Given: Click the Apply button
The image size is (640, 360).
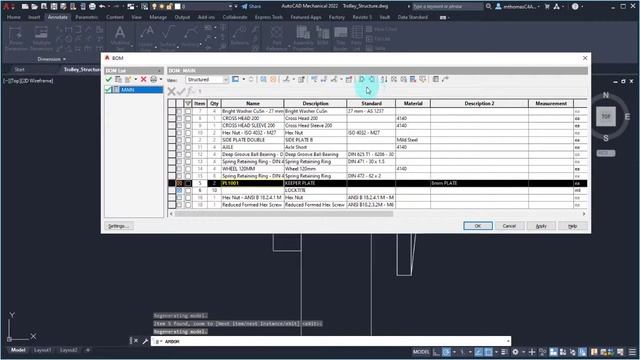Looking at the screenshot, I should point(541,226).
